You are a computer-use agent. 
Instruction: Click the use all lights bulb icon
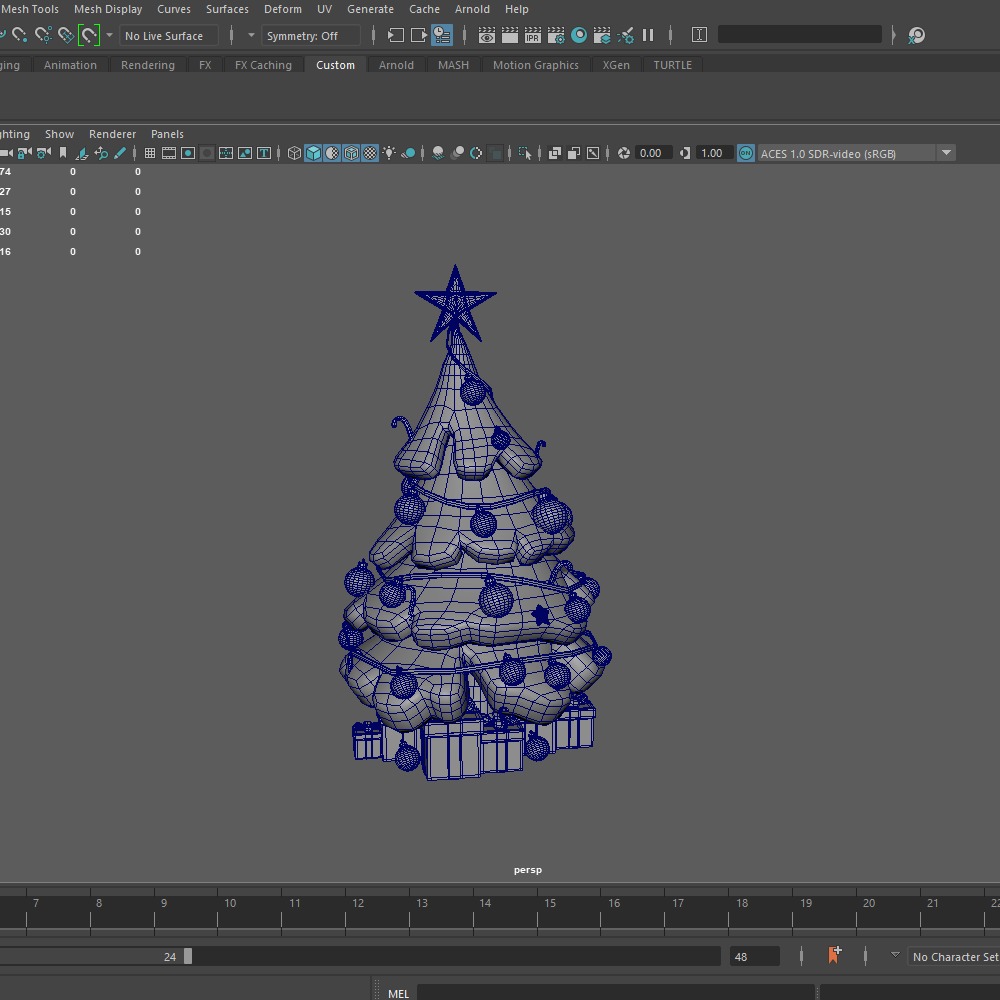tap(389, 153)
